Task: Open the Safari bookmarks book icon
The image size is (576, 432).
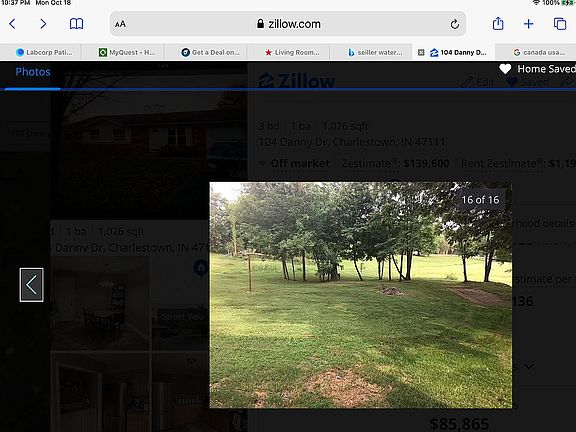Action: pyautogui.click(x=76, y=24)
